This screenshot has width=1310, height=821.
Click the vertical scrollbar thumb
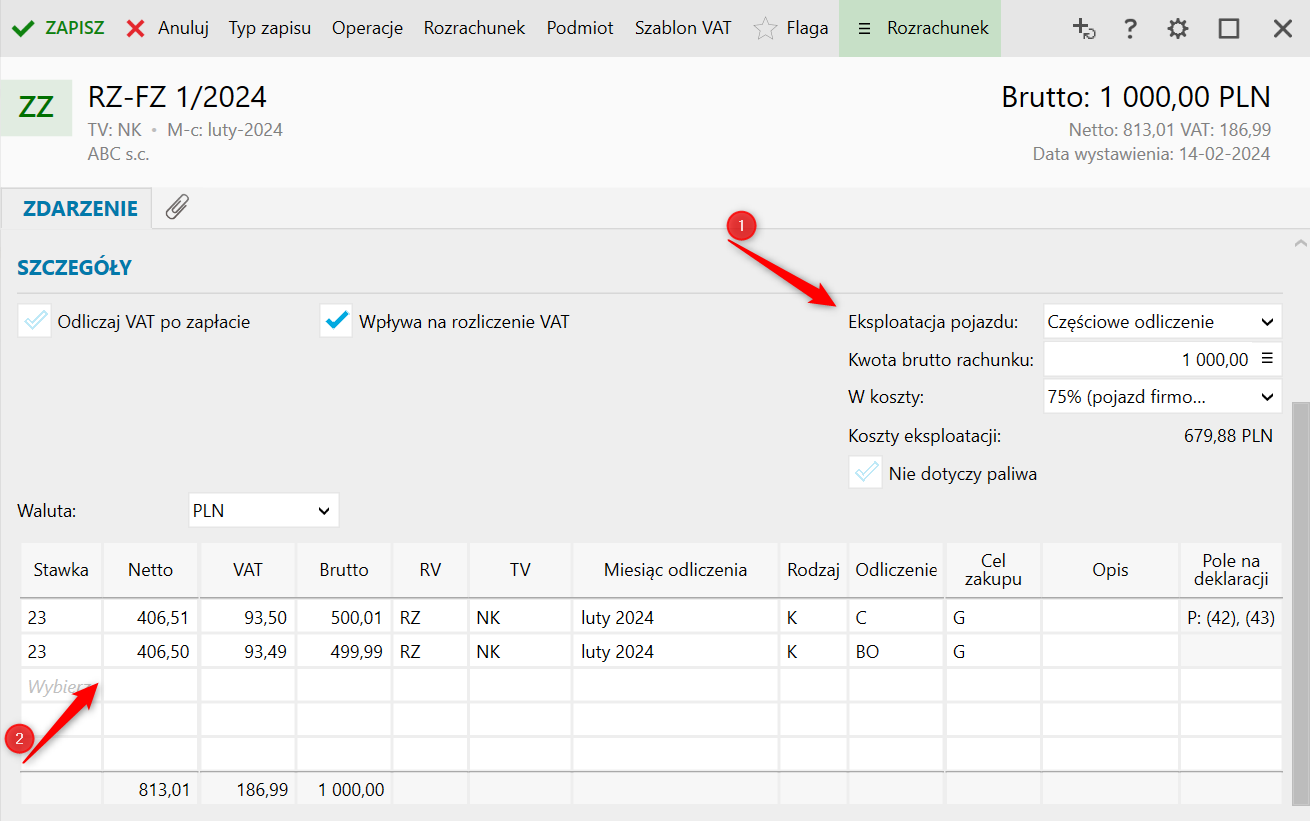pyautogui.click(x=1299, y=600)
